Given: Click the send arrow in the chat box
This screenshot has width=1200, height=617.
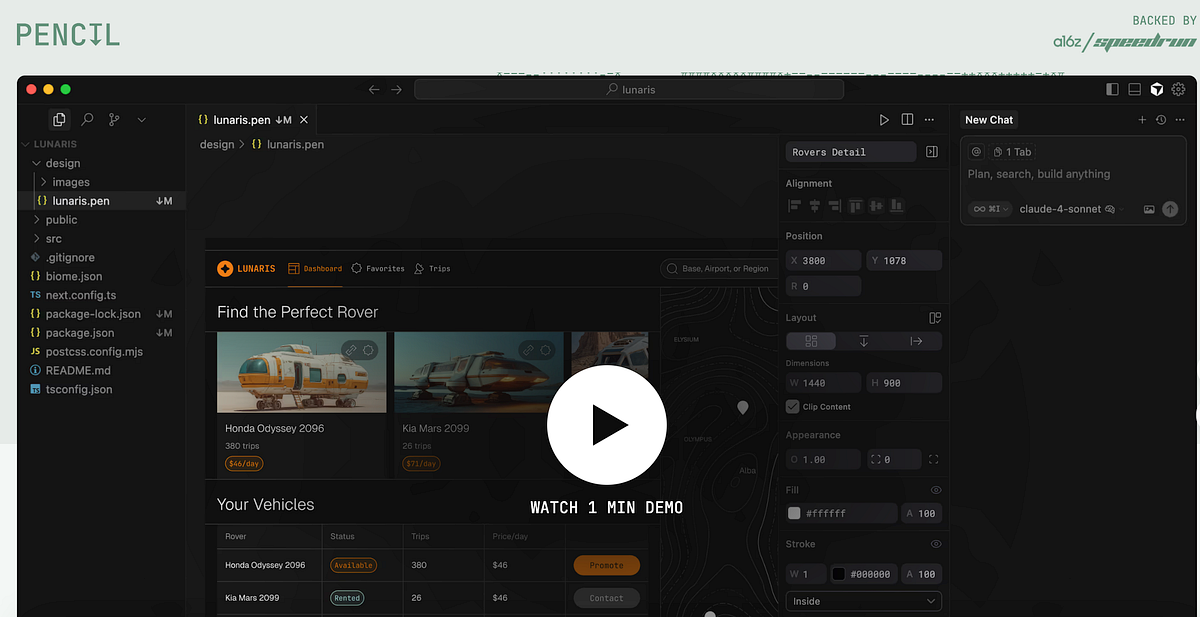Looking at the screenshot, I should pyautogui.click(x=1170, y=209).
